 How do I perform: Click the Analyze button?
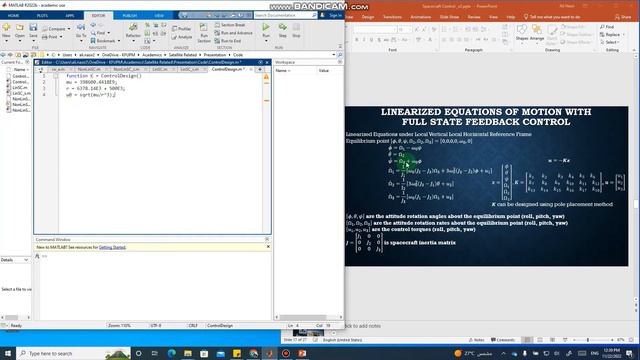click(x=182, y=37)
